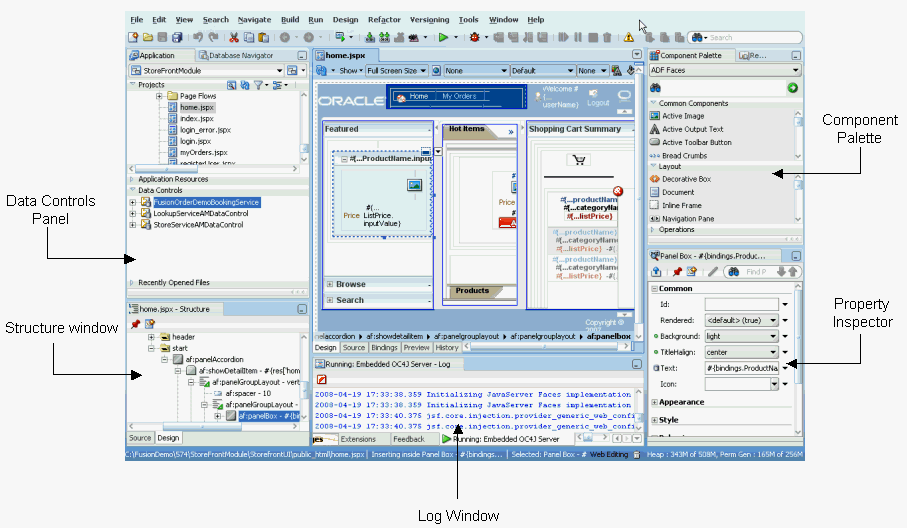
Task: Click the Rebuild icon in the main toolbar
Action: coord(384,38)
